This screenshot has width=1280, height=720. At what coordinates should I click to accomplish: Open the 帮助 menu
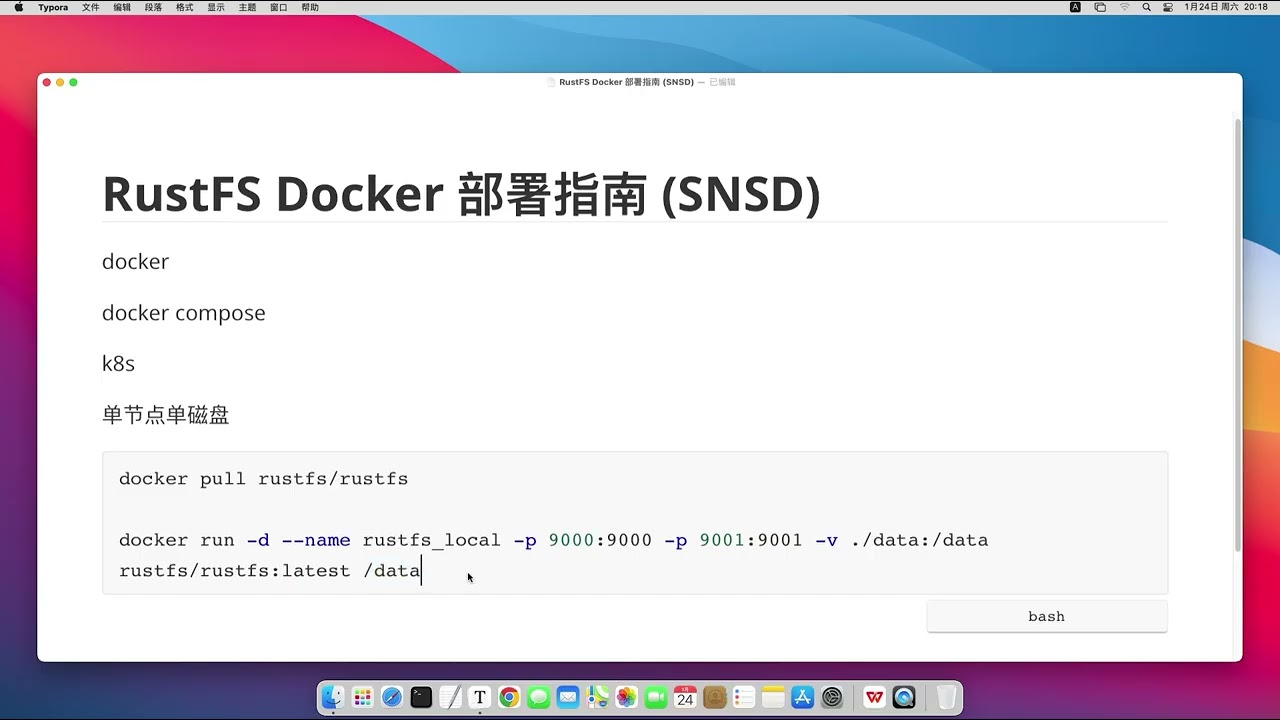click(x=310, y=7)
